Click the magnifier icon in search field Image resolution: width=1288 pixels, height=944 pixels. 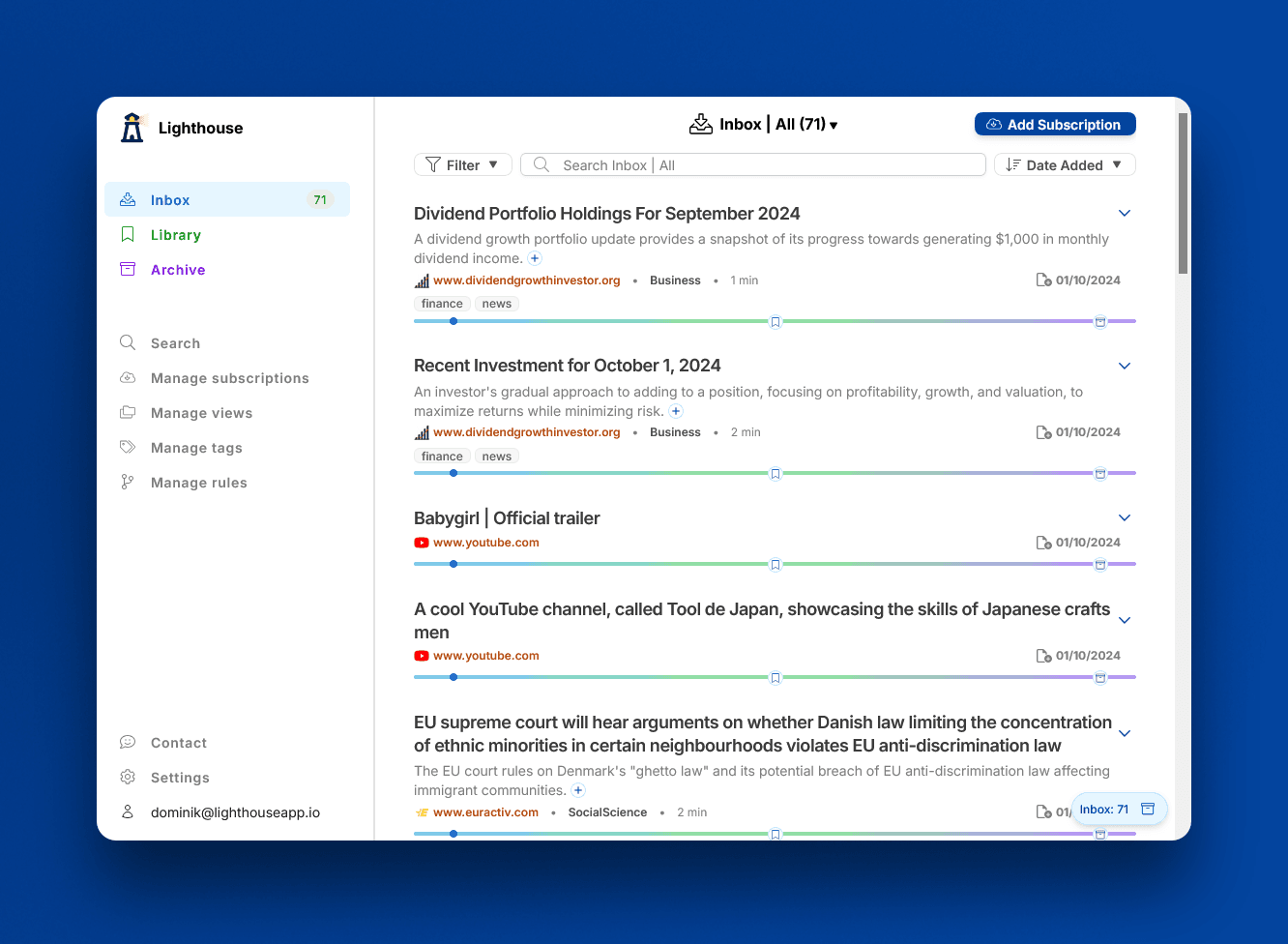pos(542,165)
